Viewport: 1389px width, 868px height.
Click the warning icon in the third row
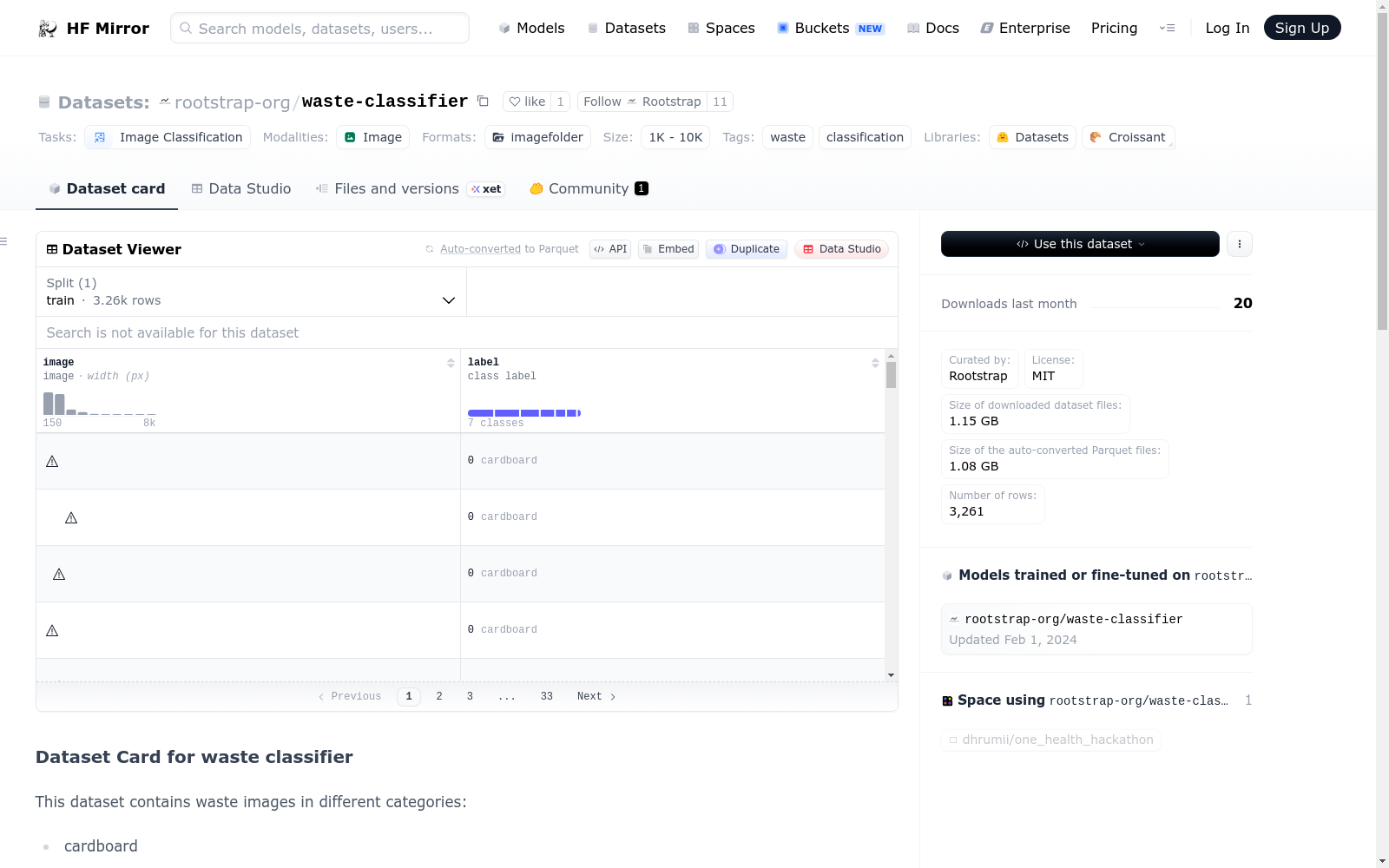[x=59, y=574]
